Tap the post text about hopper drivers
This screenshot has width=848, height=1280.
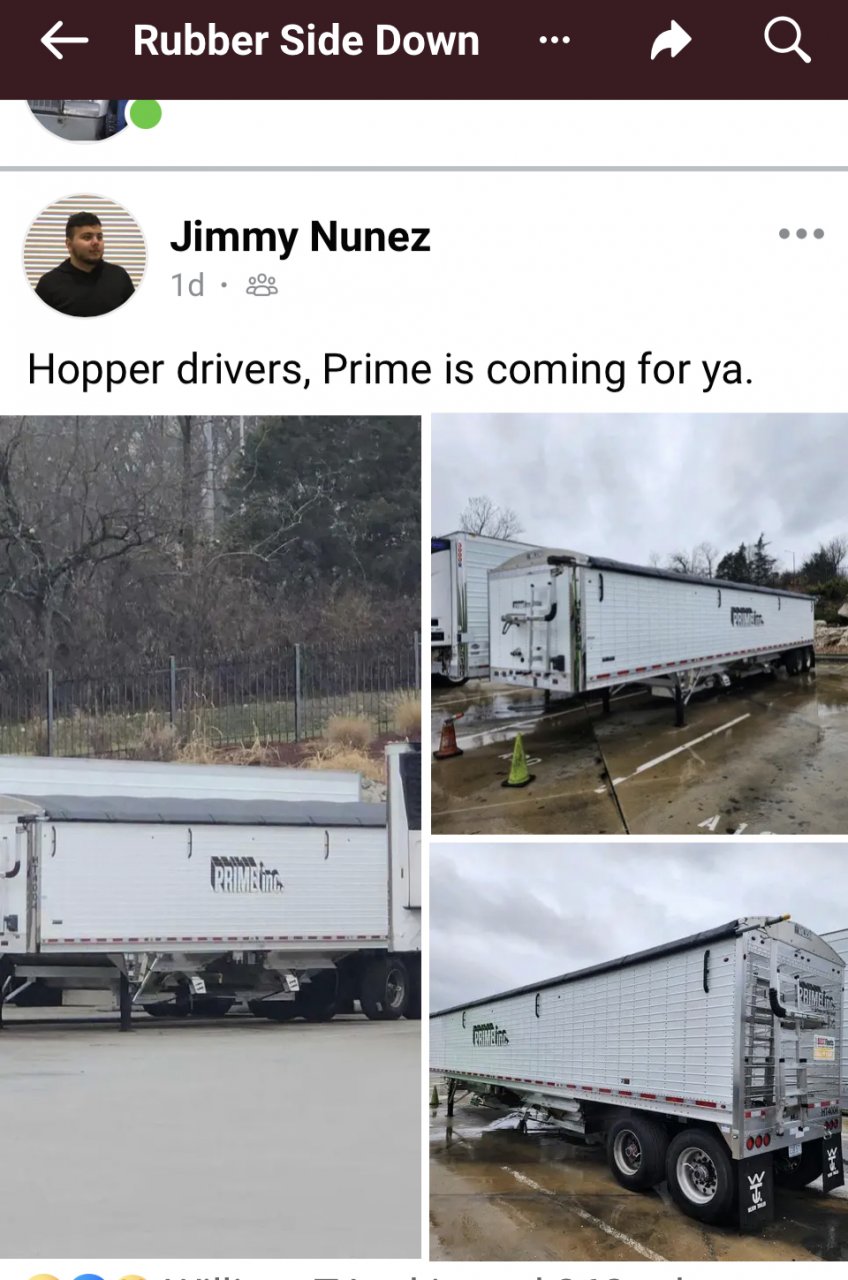point(390,369)
